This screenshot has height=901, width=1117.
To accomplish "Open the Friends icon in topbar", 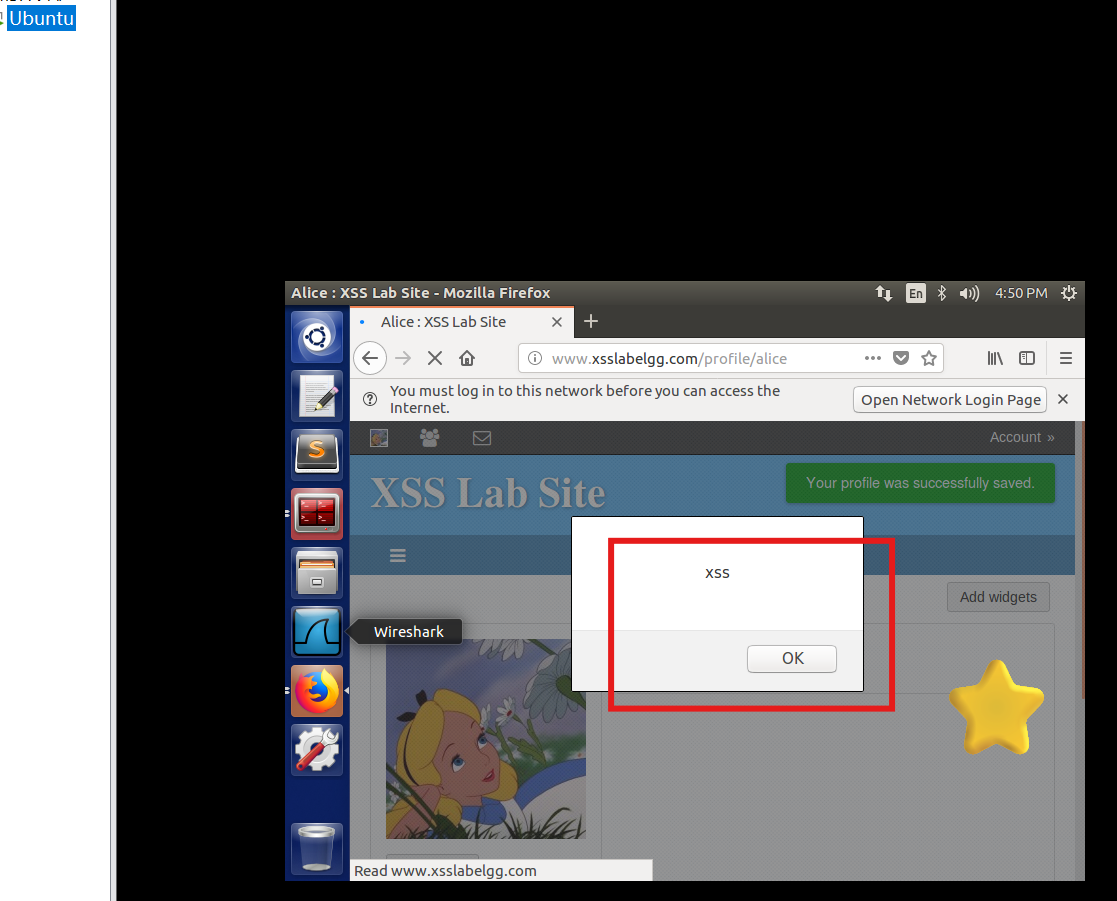I will click(430, 438).
